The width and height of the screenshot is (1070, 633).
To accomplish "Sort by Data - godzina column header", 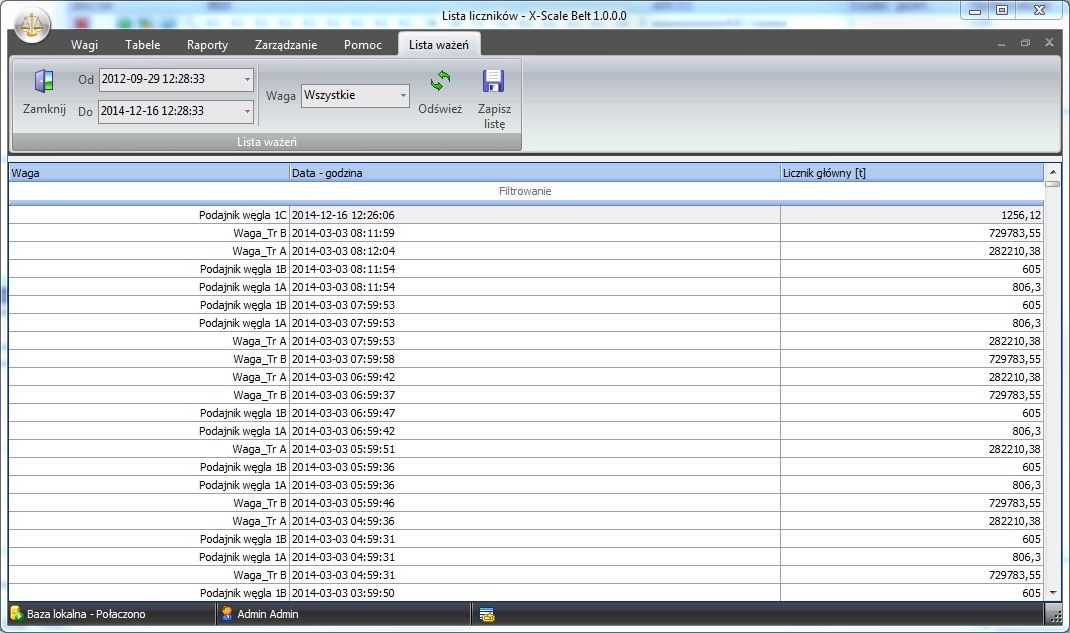I will pos(534,173).
